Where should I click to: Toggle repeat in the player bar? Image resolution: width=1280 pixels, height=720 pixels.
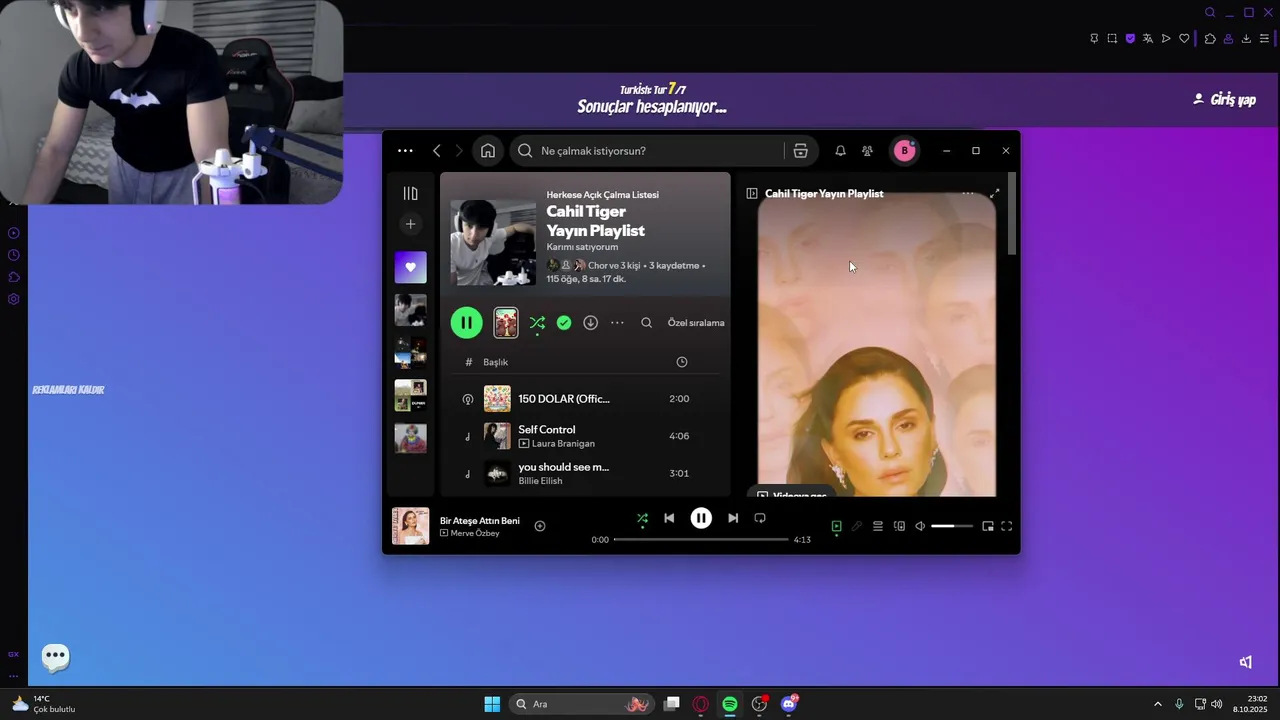click(x=760, y=518)
